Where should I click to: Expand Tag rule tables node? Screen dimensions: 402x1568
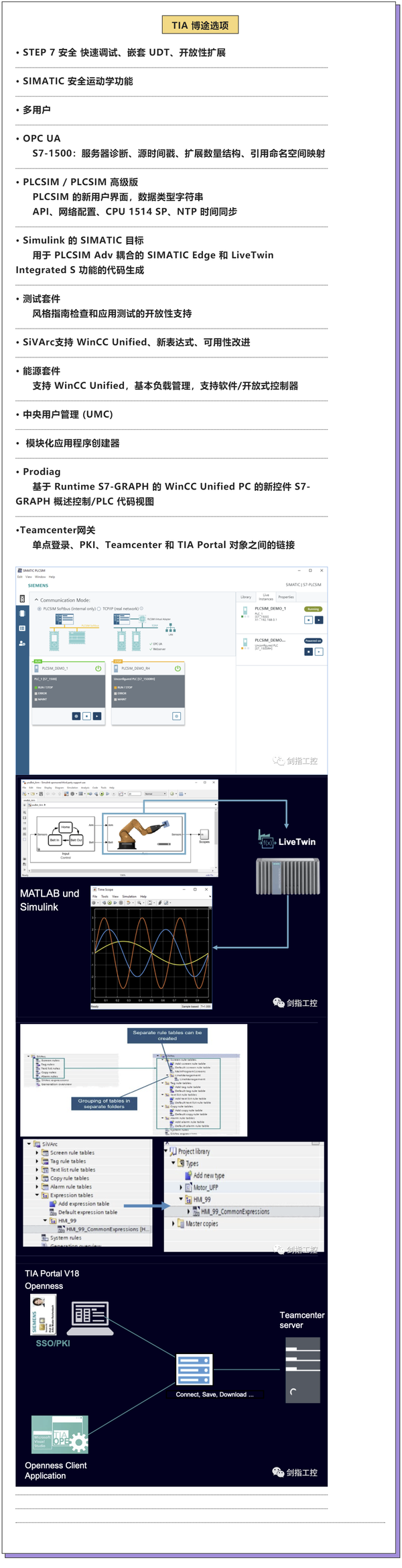click(37, 1161)
